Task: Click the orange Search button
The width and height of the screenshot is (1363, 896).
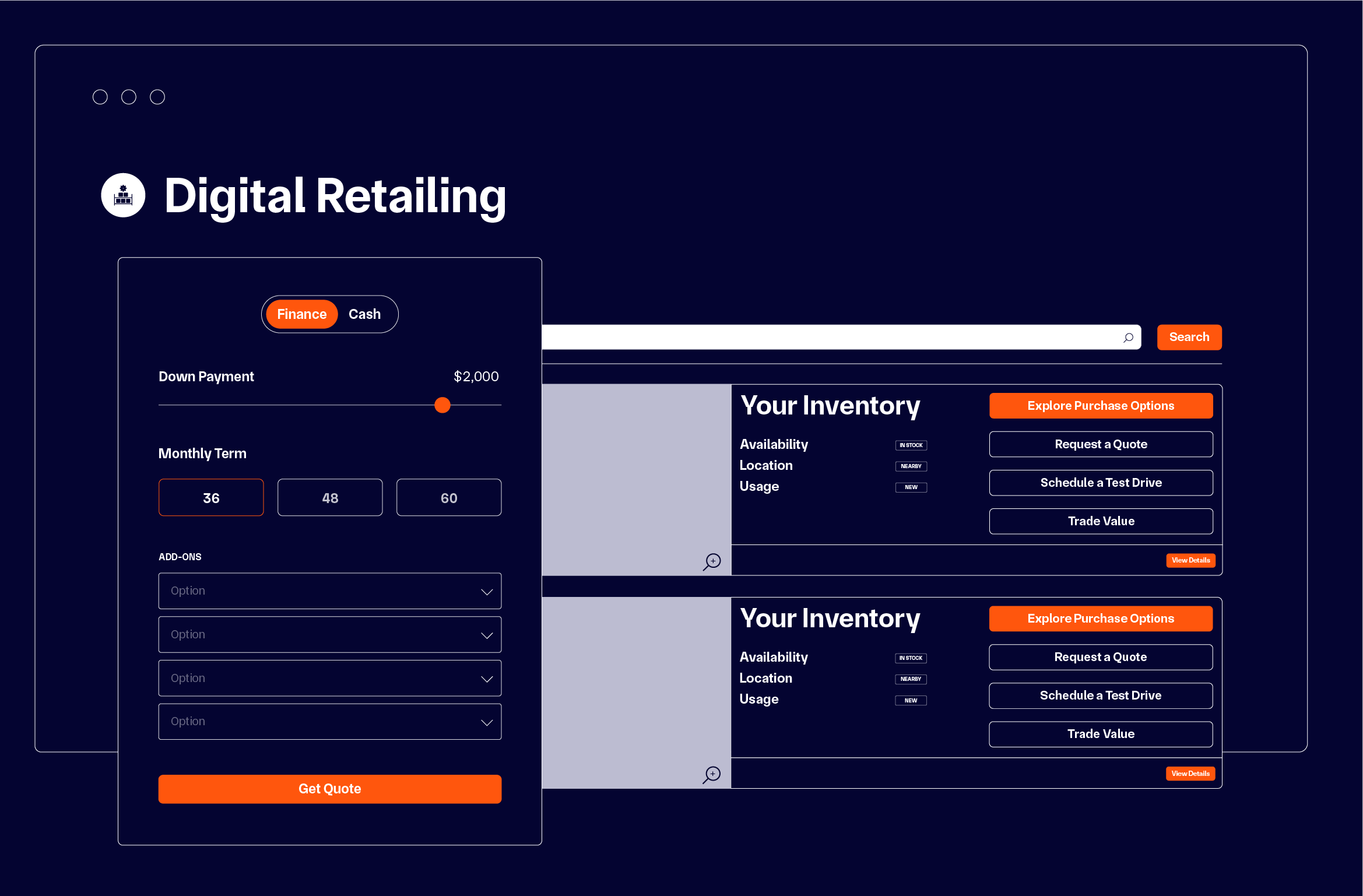Action: pyautogui.click(x=1189, y=337)
